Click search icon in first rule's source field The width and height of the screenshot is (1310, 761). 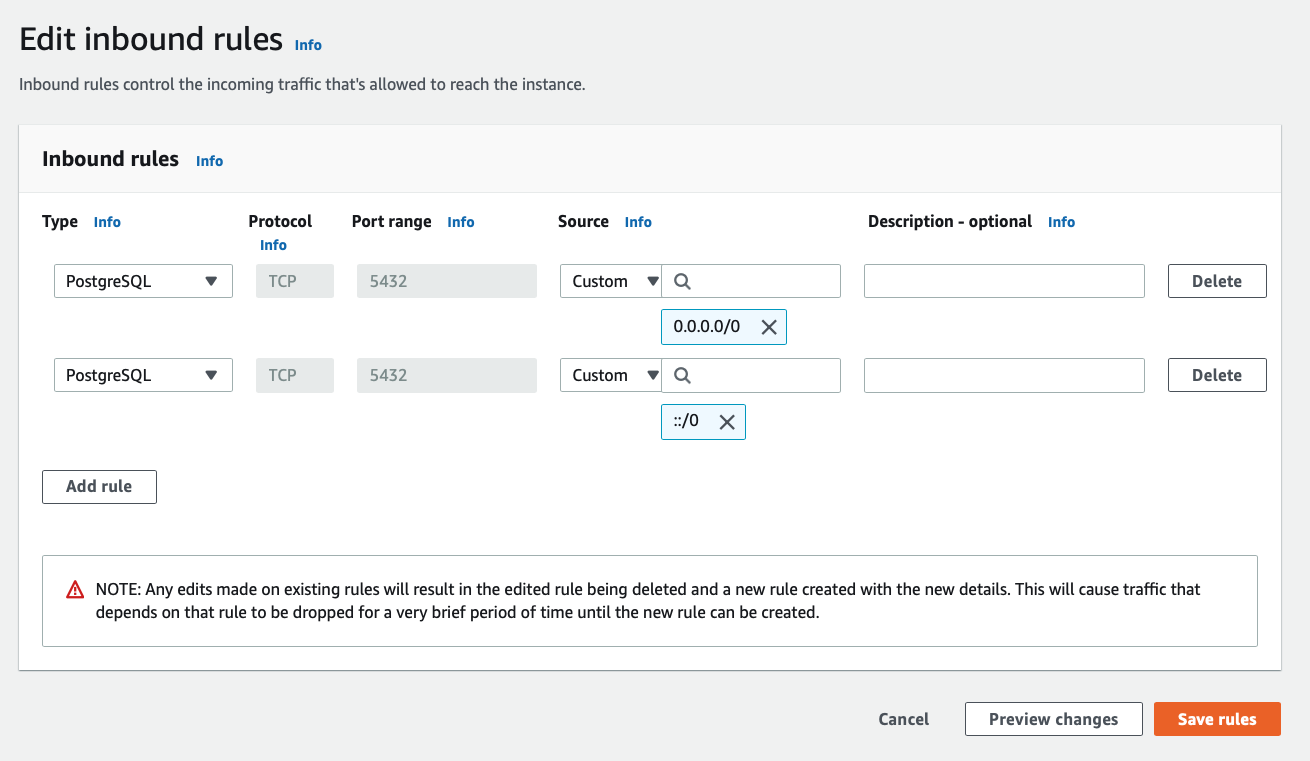pyautogui.click(x=682, y=282)
